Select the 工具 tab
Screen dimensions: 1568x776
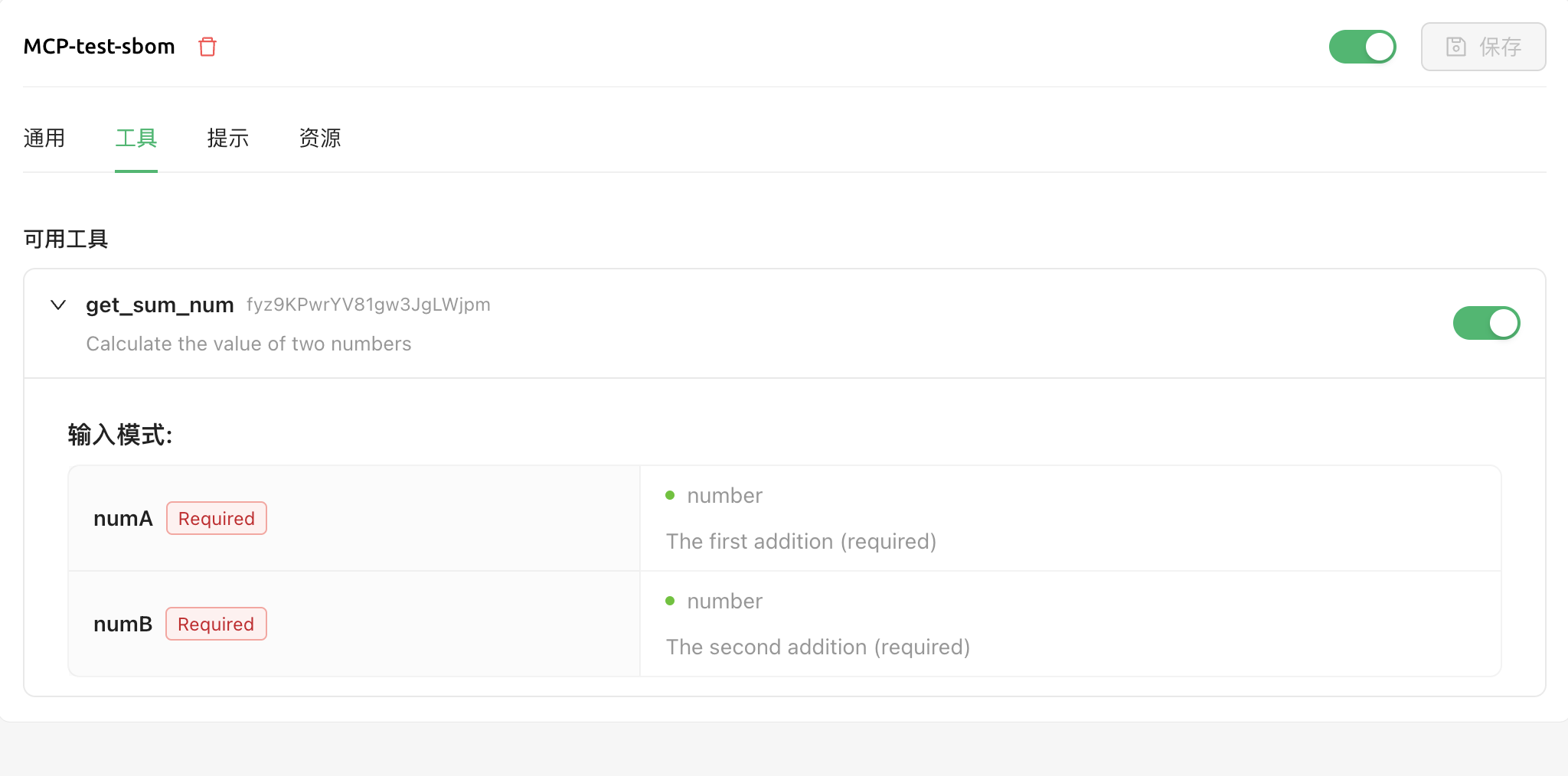(136, 139)
